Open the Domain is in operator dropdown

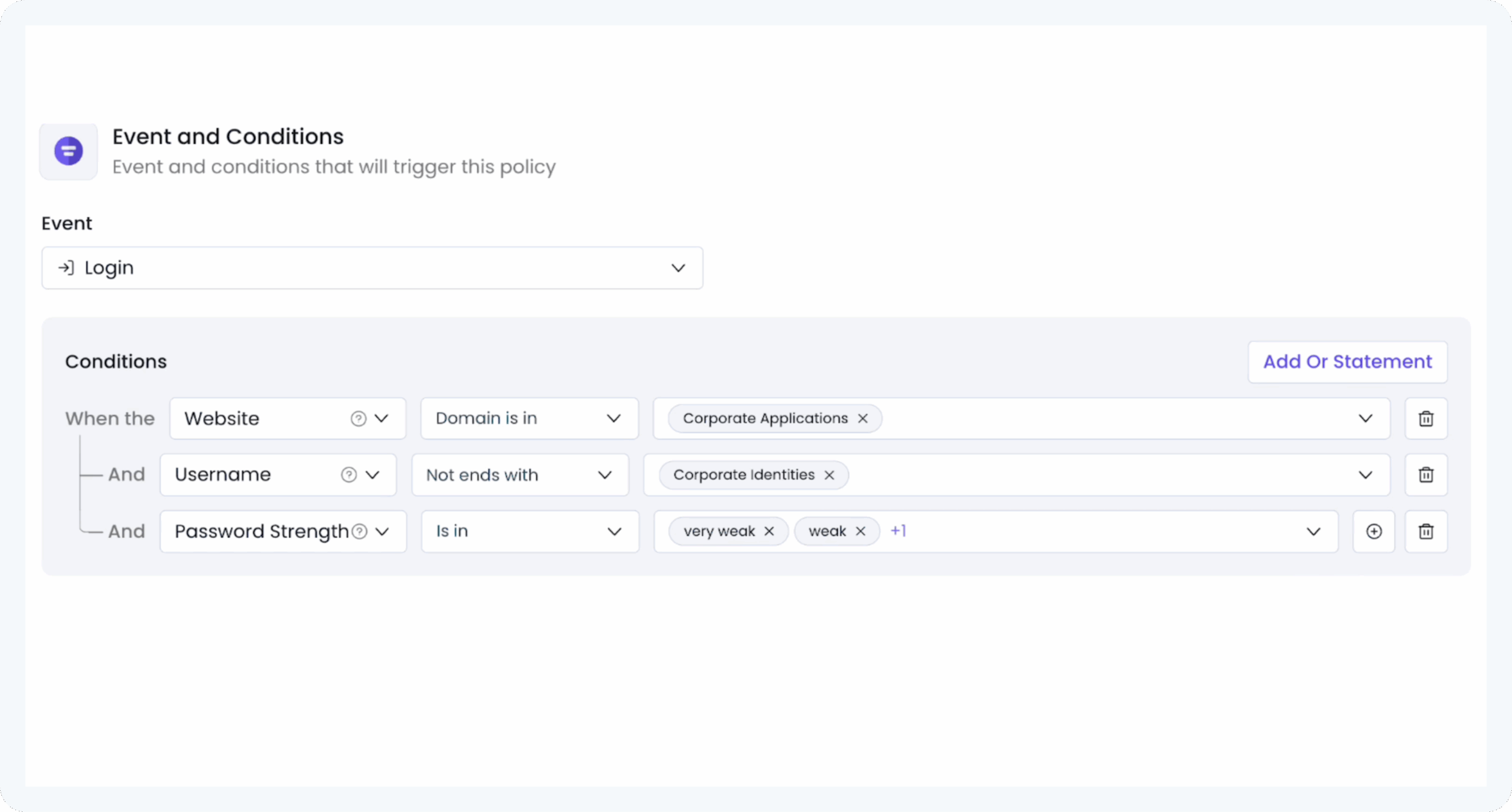click(x=529, y=418)
